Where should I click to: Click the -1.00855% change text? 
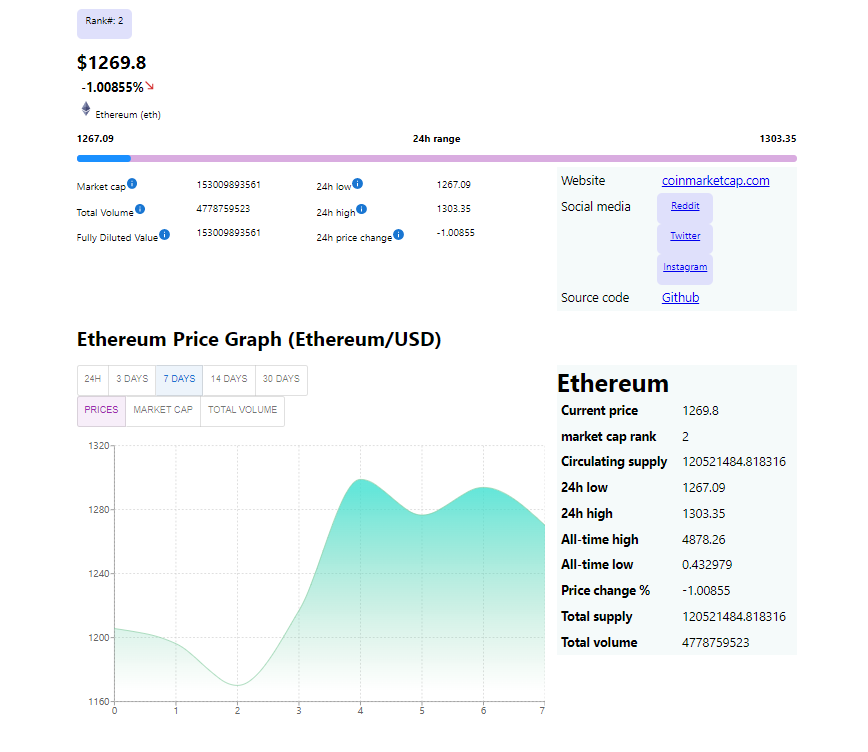click(112, 87)
